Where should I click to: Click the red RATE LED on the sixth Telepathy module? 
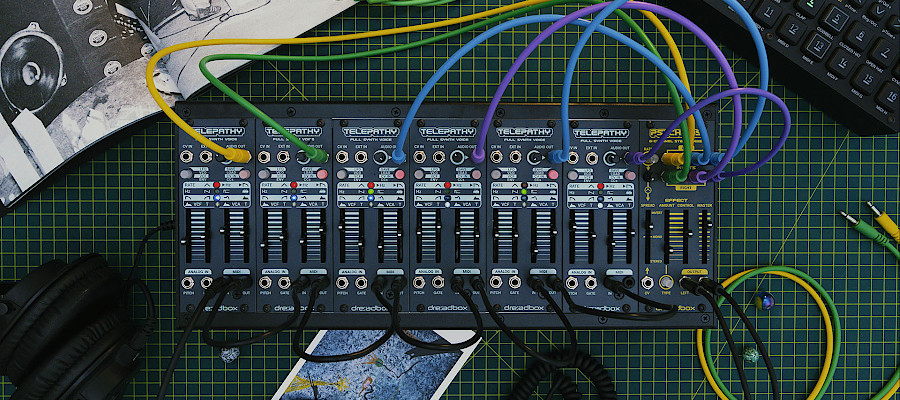[600, 186]
